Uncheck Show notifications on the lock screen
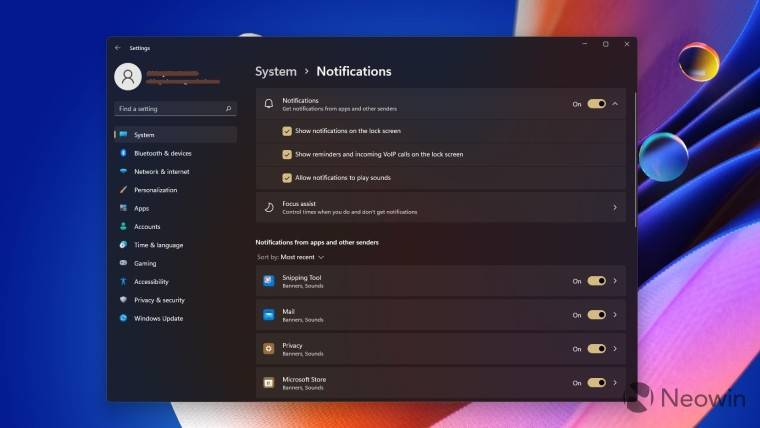 pyautogui.click(x=287, y=131)
